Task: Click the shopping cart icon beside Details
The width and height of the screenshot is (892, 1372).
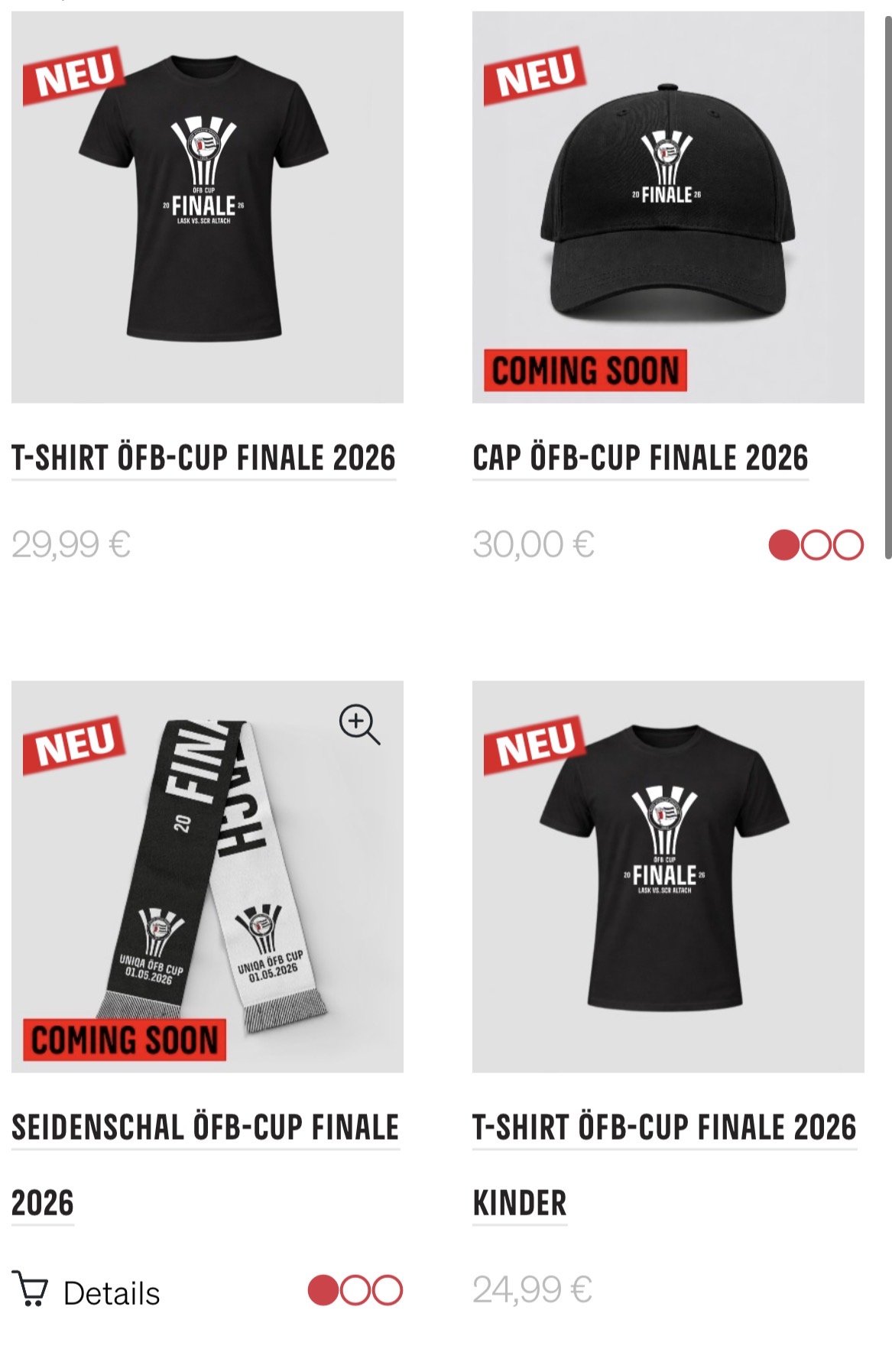Action: 31,1288
